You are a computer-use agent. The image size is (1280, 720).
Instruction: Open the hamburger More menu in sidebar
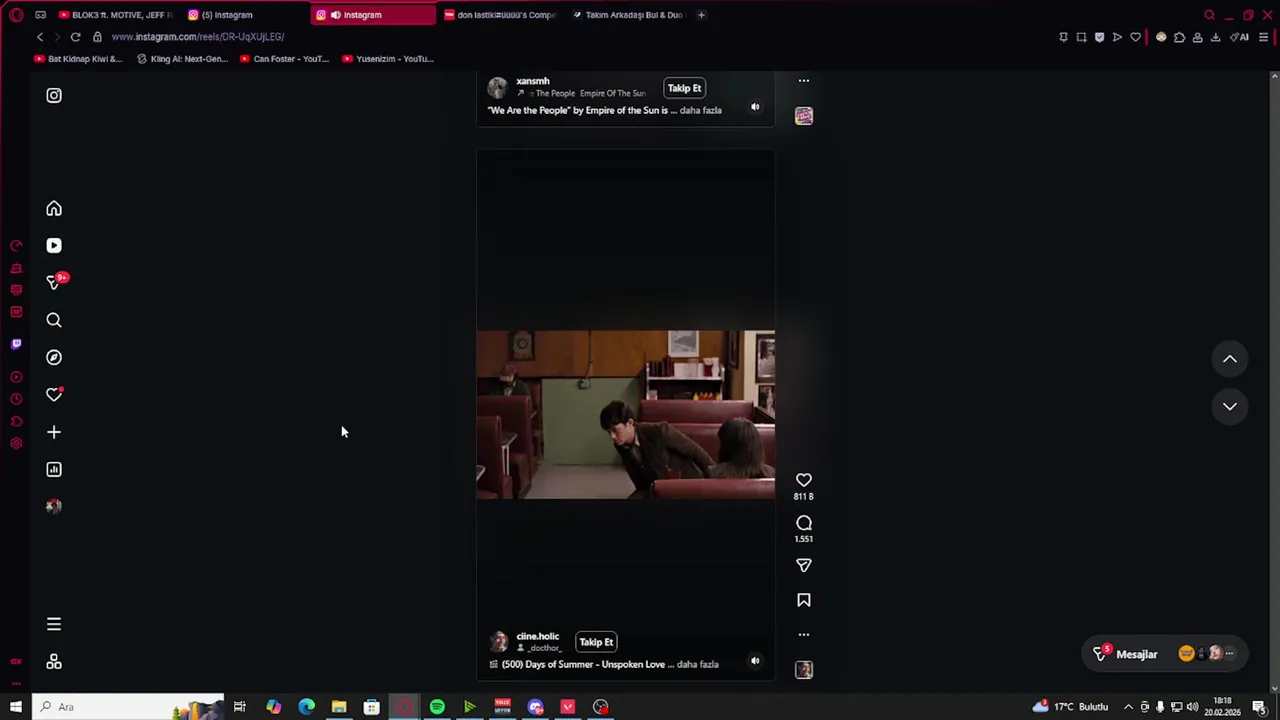point(54,625)
